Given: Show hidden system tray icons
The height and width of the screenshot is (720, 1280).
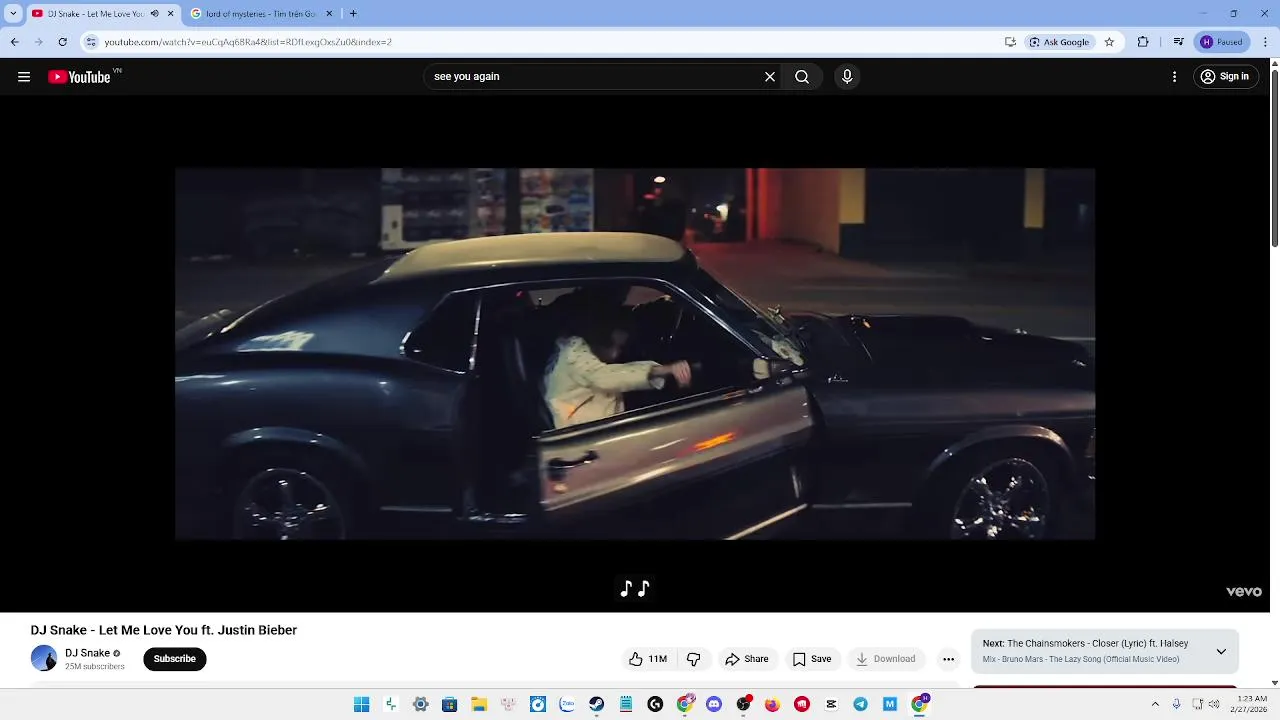Looking at the screenshot, I should pyautogui.click(x=1155, y=704).
